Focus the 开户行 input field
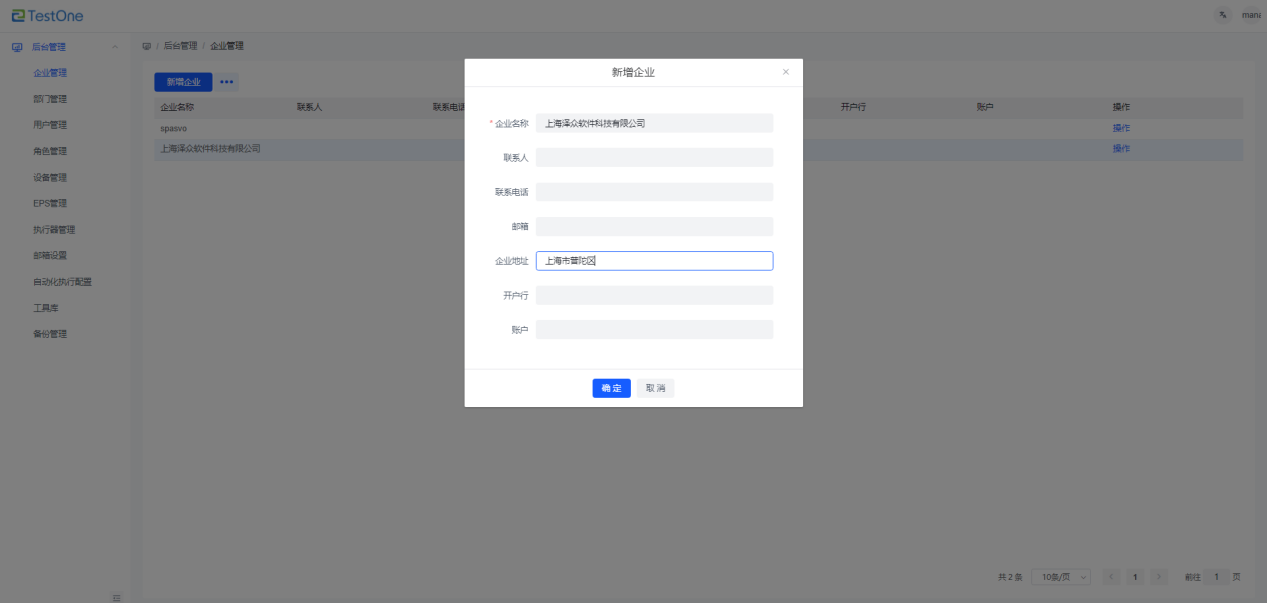1267x603 pixels. point(654,295)
